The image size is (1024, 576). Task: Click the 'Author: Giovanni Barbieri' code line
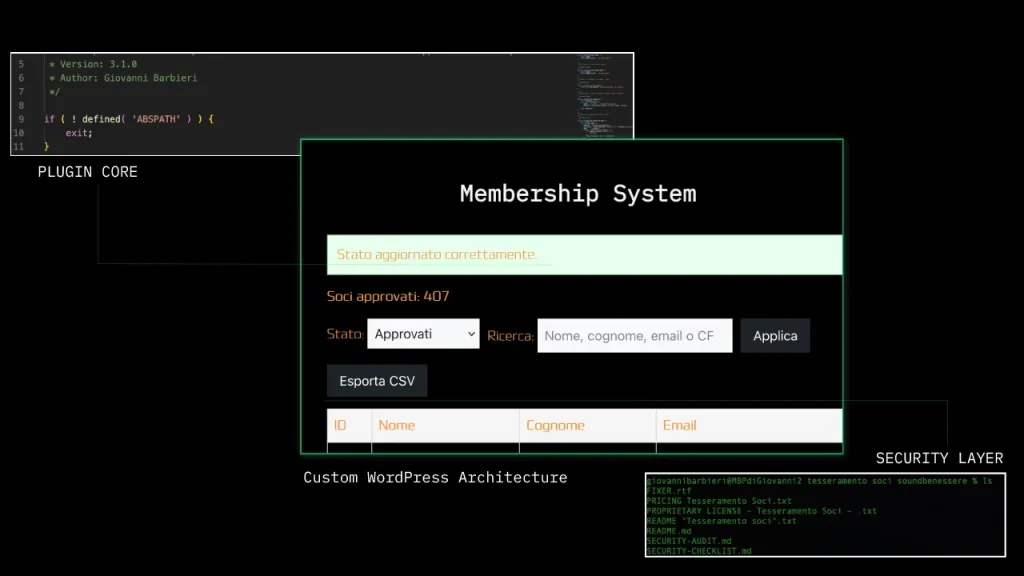(x=123, y=78)
